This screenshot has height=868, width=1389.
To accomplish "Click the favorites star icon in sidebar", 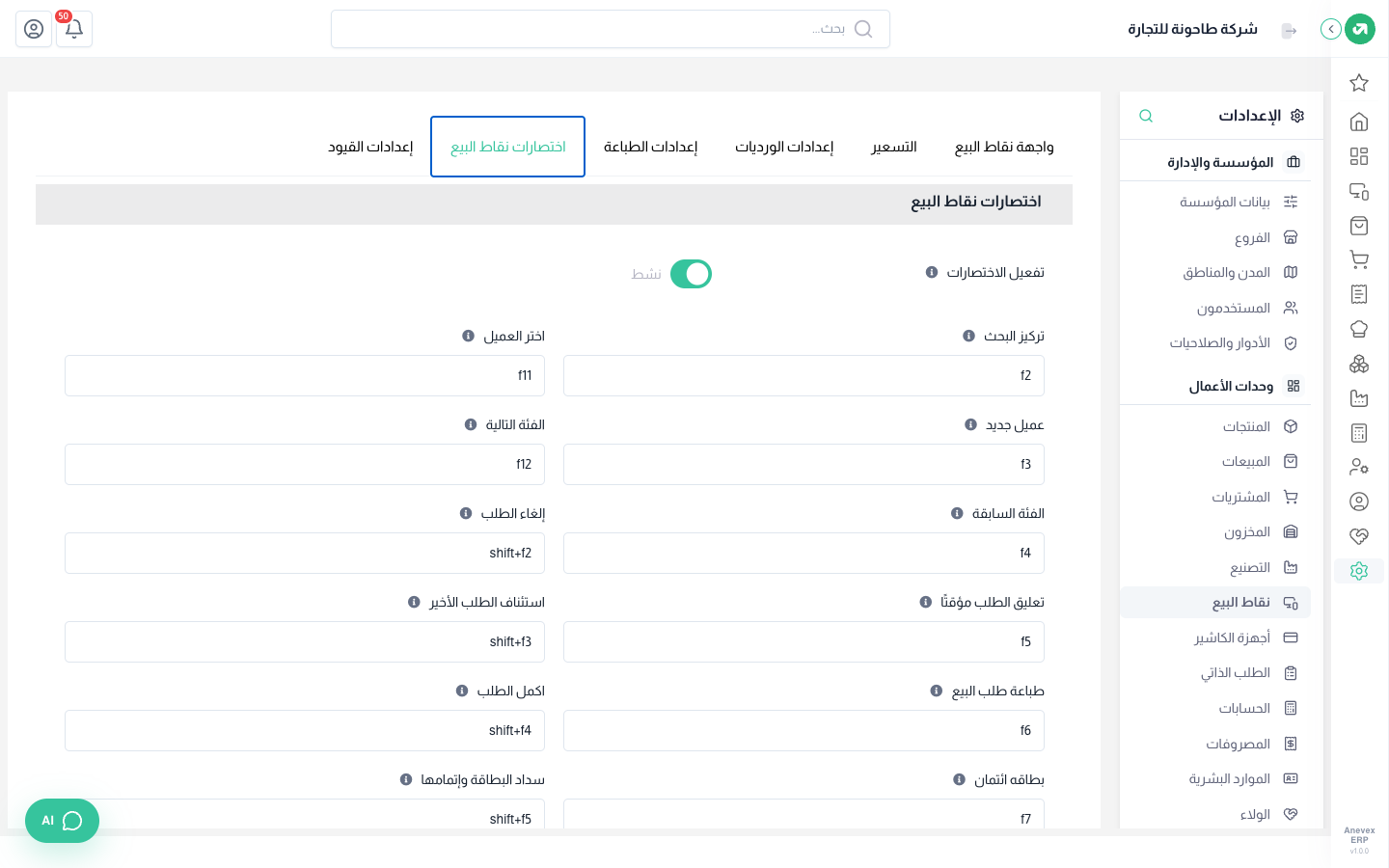I will [x=1359, y=83].
